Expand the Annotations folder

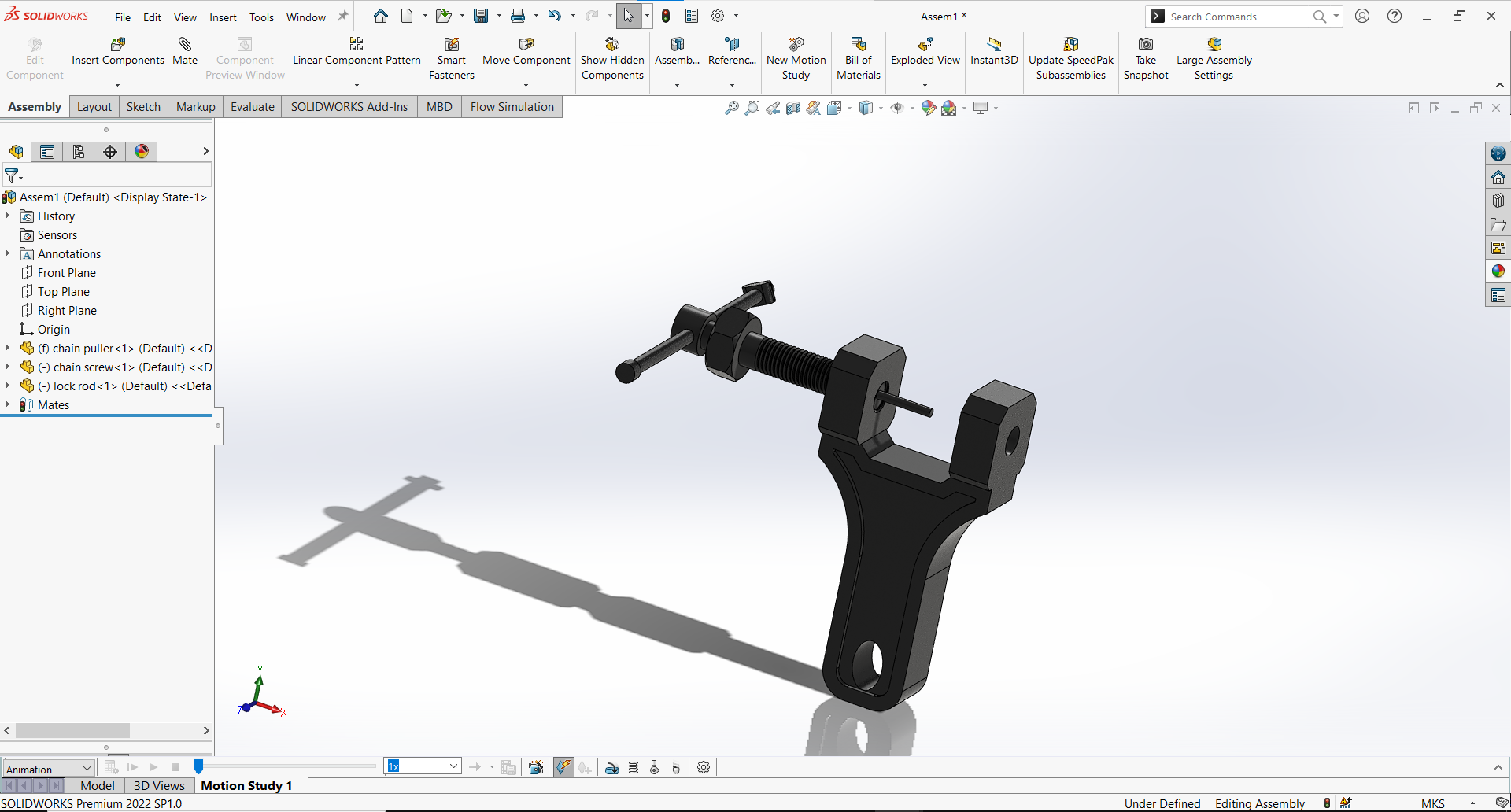pyautogui.click(x=8, y=253)
